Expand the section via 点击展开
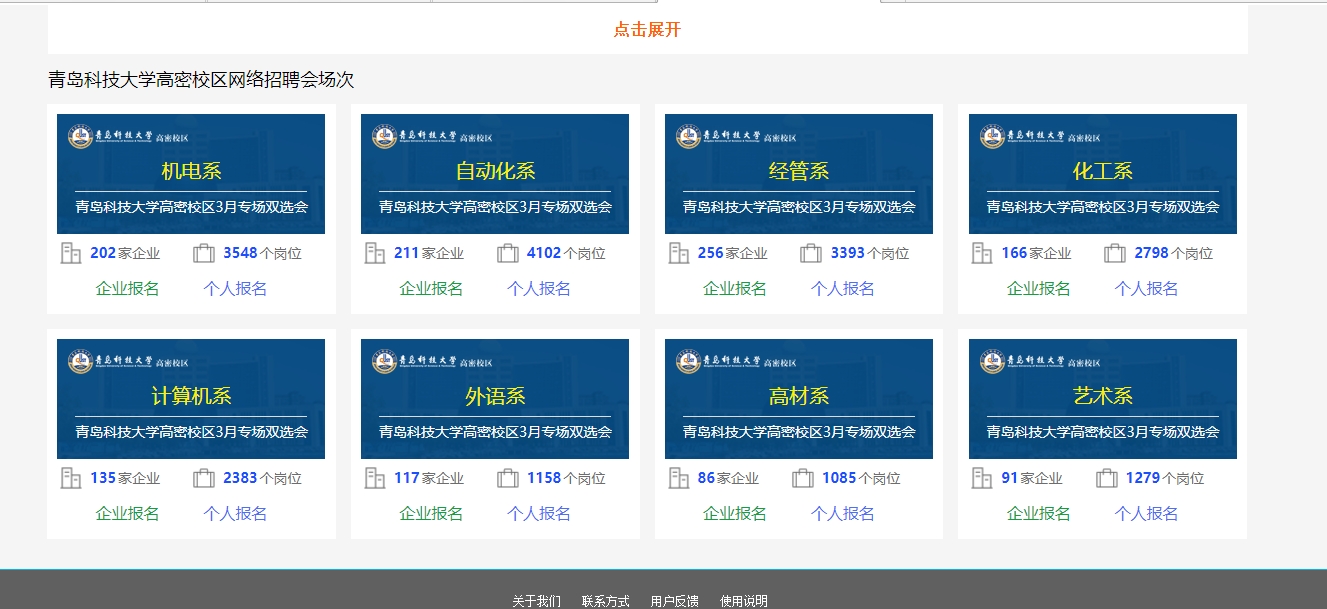The height and width of the screenshot is (609, 1327). point(647,30)
